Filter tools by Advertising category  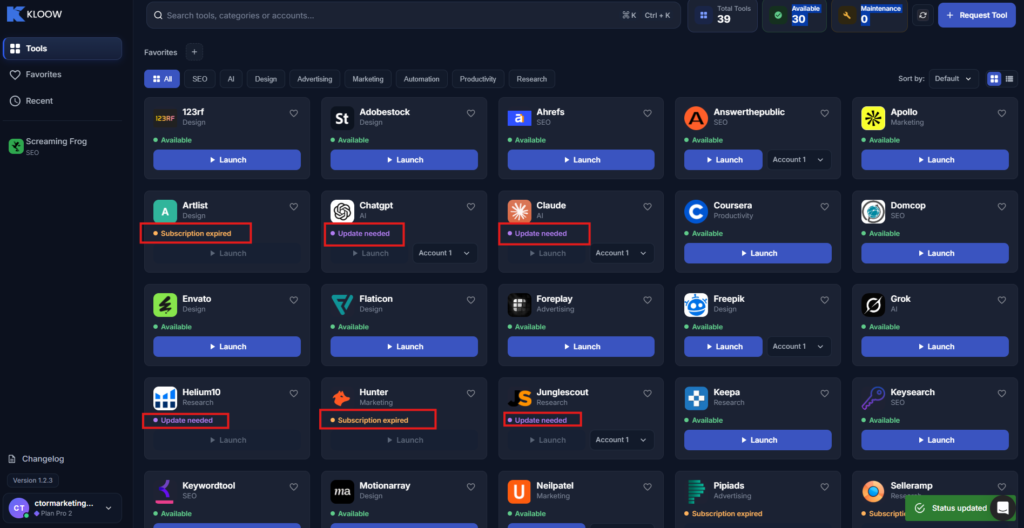(315, 79)
